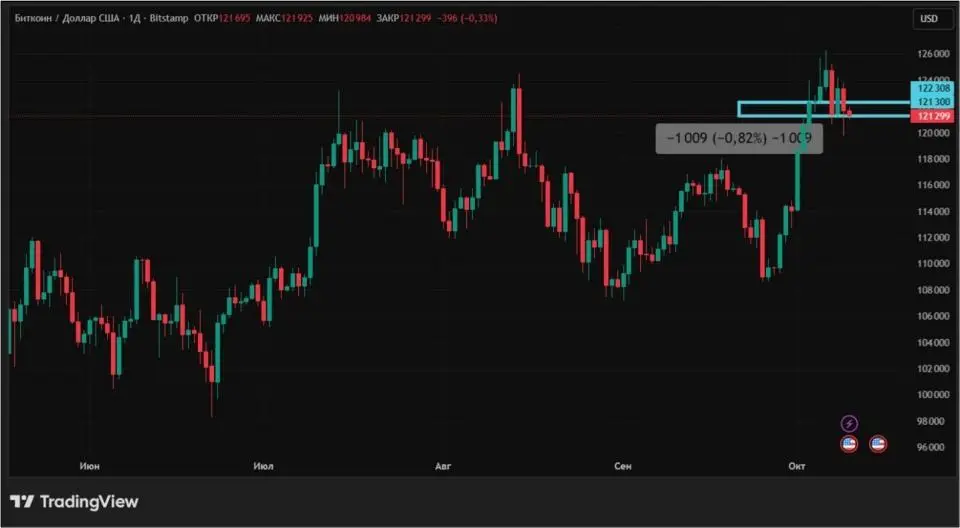This screenshot has width=960, height=528.
Task: Click the left US flag economic event icon
Action: [849, 444]
